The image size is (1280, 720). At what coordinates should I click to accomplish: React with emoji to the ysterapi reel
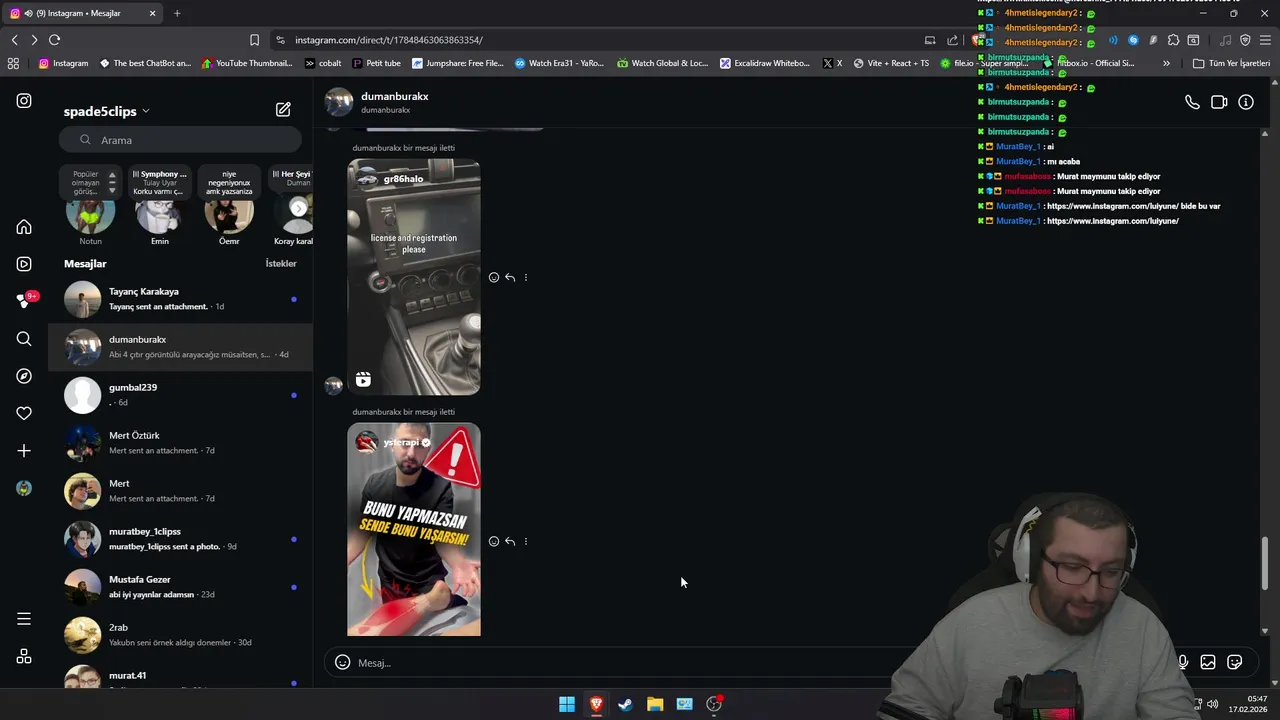(x=494, y=541)
